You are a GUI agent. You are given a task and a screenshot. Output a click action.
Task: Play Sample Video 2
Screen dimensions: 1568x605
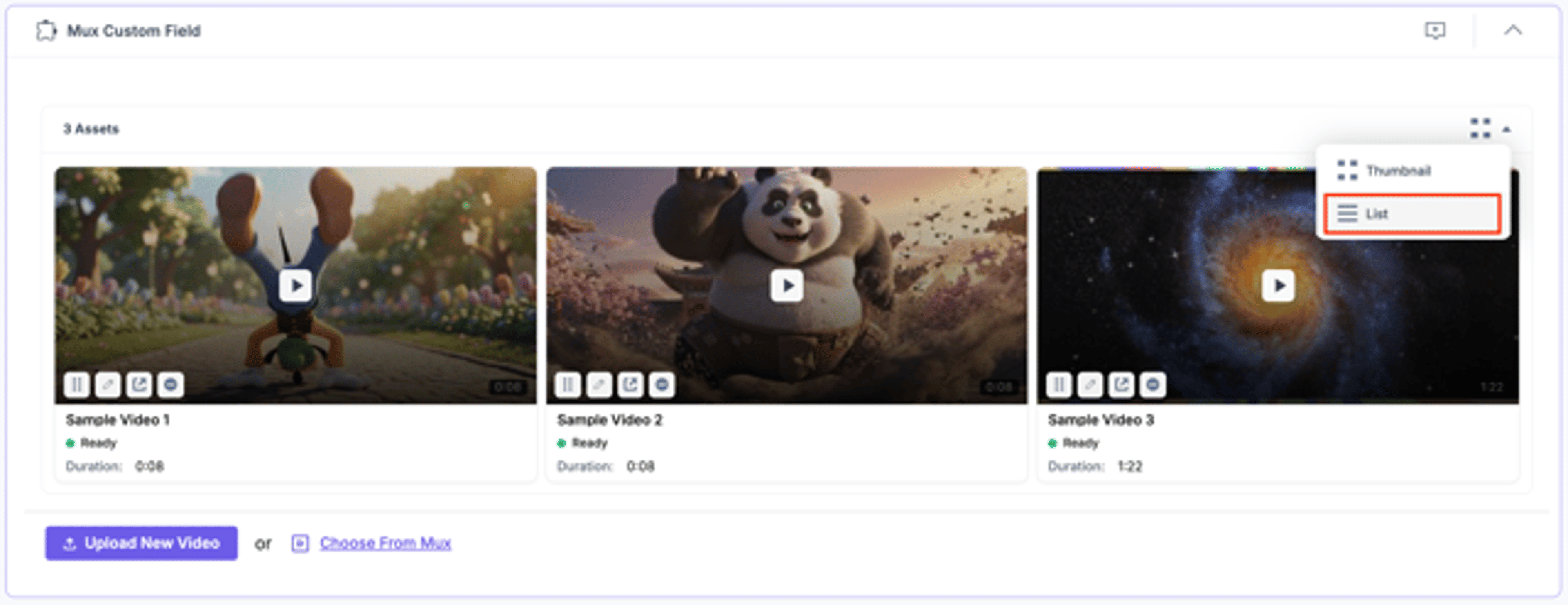(786, 285)
